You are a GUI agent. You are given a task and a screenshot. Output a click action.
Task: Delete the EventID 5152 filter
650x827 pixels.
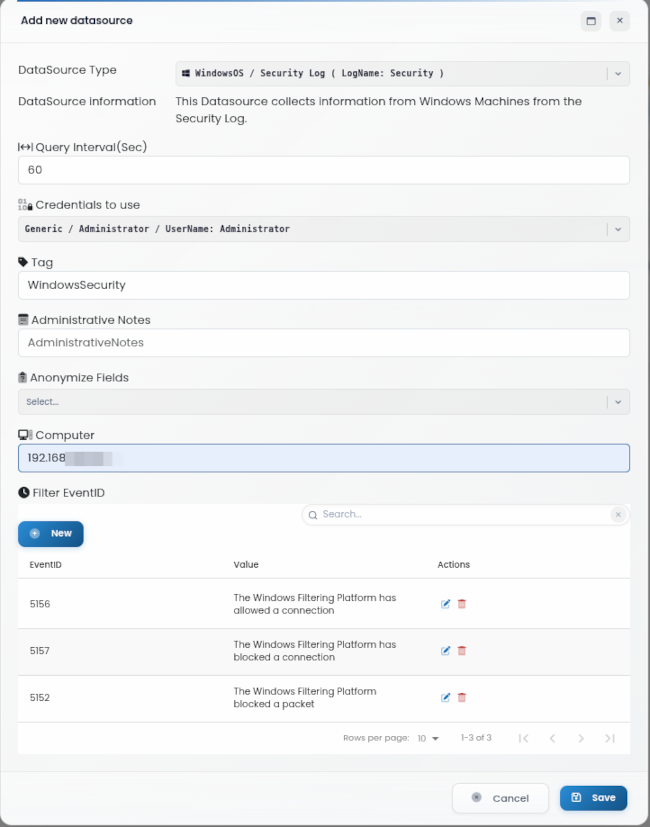462,698
